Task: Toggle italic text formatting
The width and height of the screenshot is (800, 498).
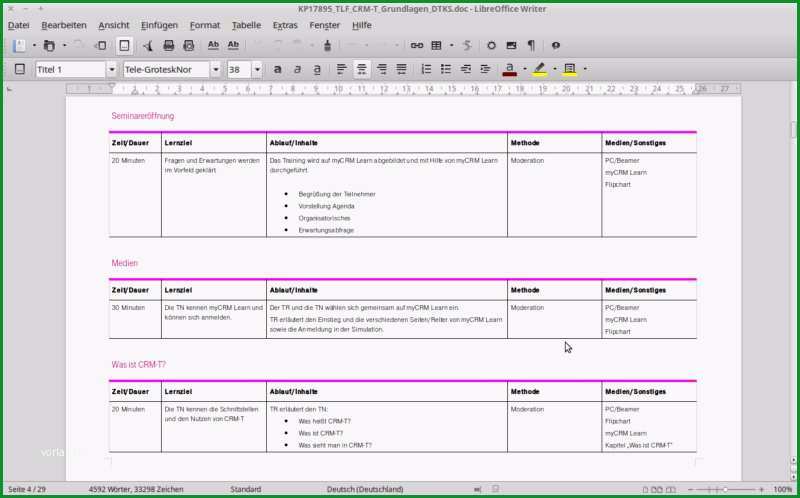Action: click(297, 69)
